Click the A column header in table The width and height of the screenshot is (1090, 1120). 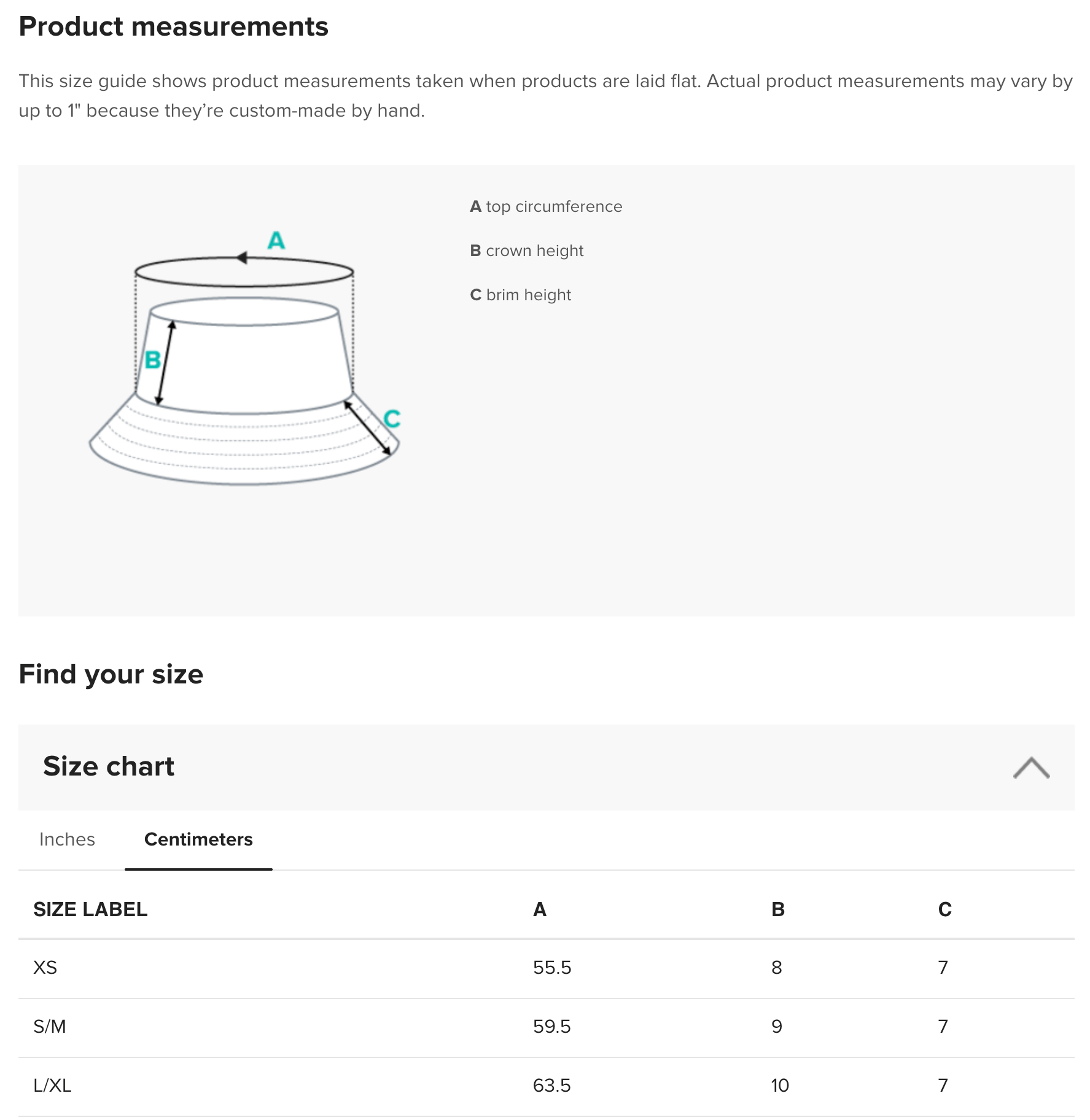[x=540, y=909]
